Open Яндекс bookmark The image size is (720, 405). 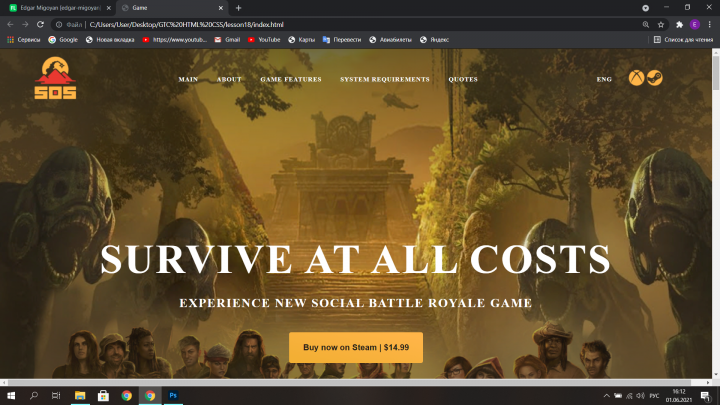tap(434, 40)
